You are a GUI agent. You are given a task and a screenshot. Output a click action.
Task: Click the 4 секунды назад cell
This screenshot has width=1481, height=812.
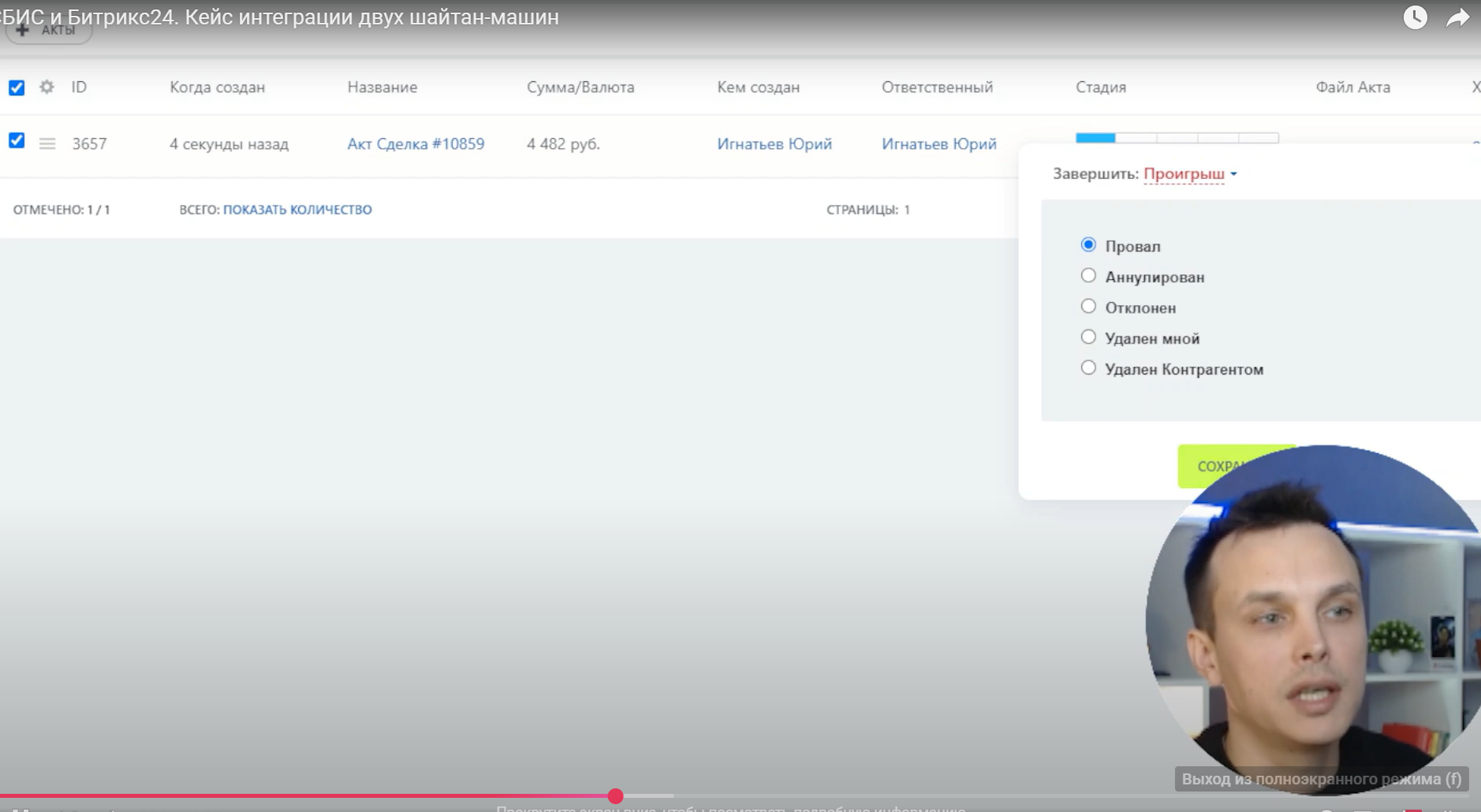coord(229,143)
